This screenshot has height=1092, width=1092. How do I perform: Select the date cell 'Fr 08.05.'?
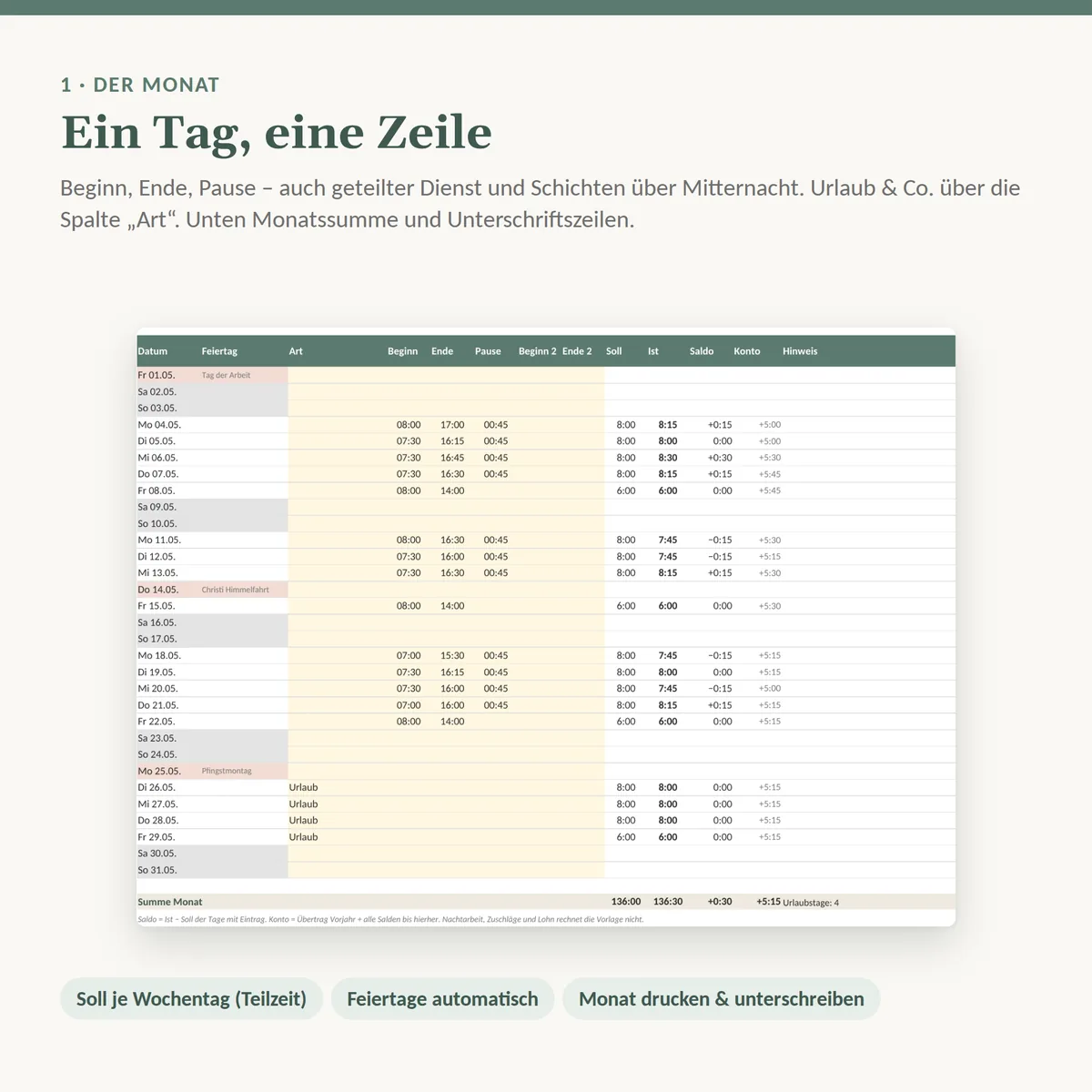157,490
